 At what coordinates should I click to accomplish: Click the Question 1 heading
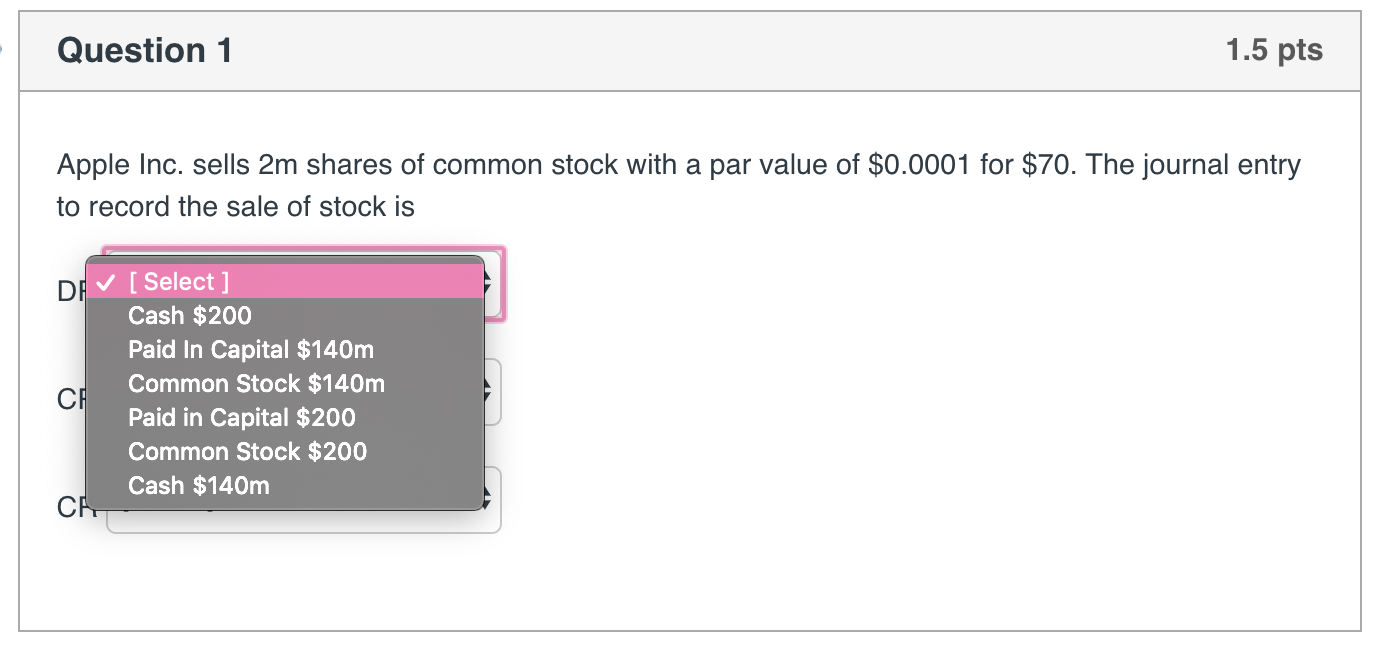tap(143, 50)
